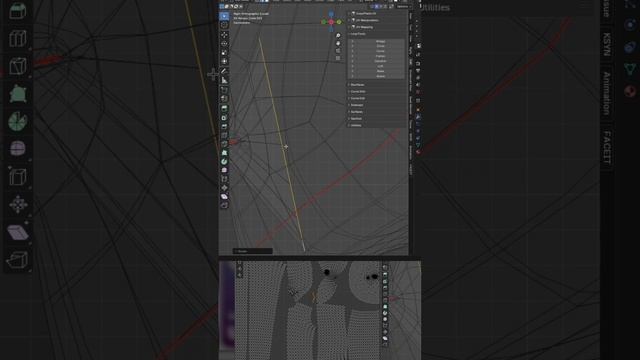This screenshot has width=640, height=360.
Task: Open the KSYN tab in background sidebar
Action: (607, 44)
